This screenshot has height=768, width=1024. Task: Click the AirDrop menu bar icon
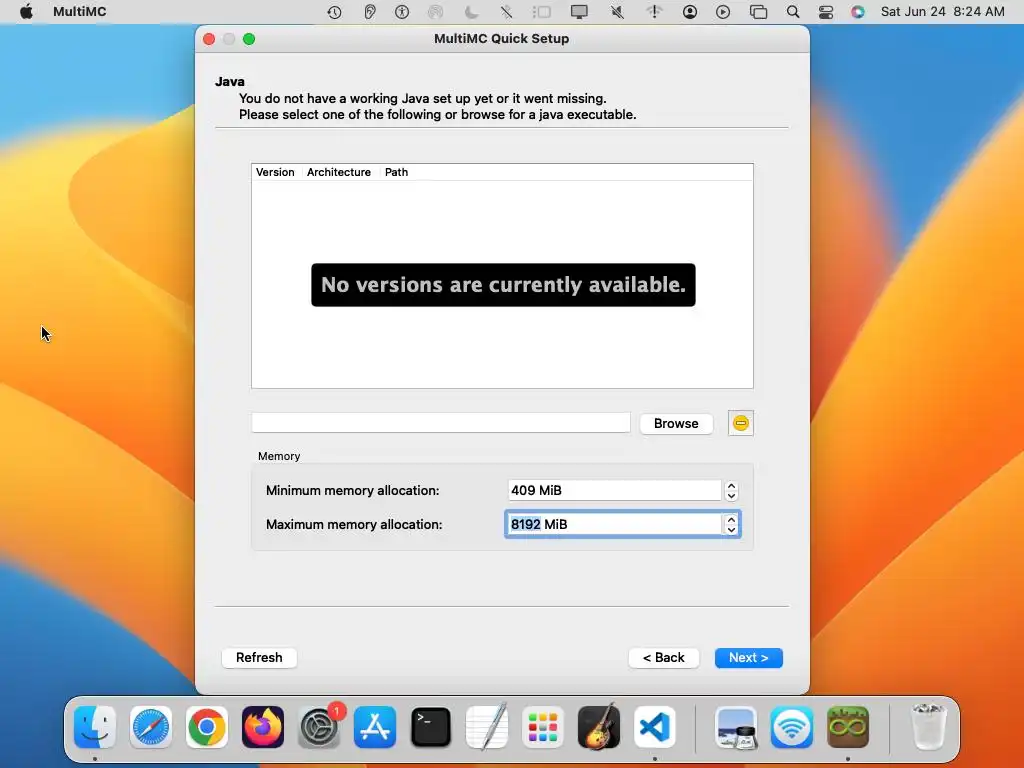coord(435,12)
